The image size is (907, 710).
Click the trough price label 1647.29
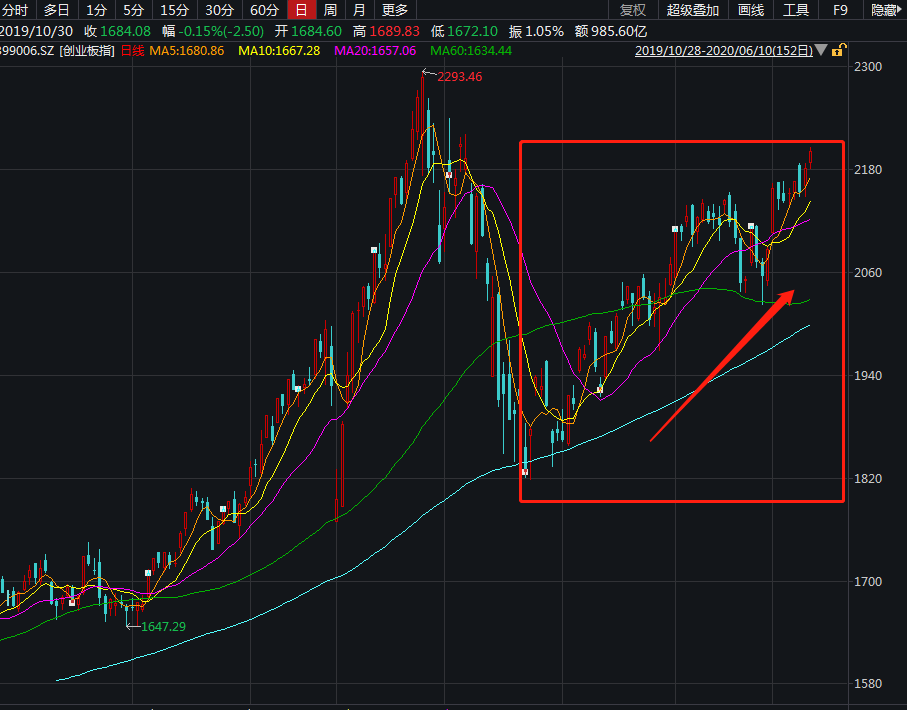pyautogui.click(x=163, y=627)
